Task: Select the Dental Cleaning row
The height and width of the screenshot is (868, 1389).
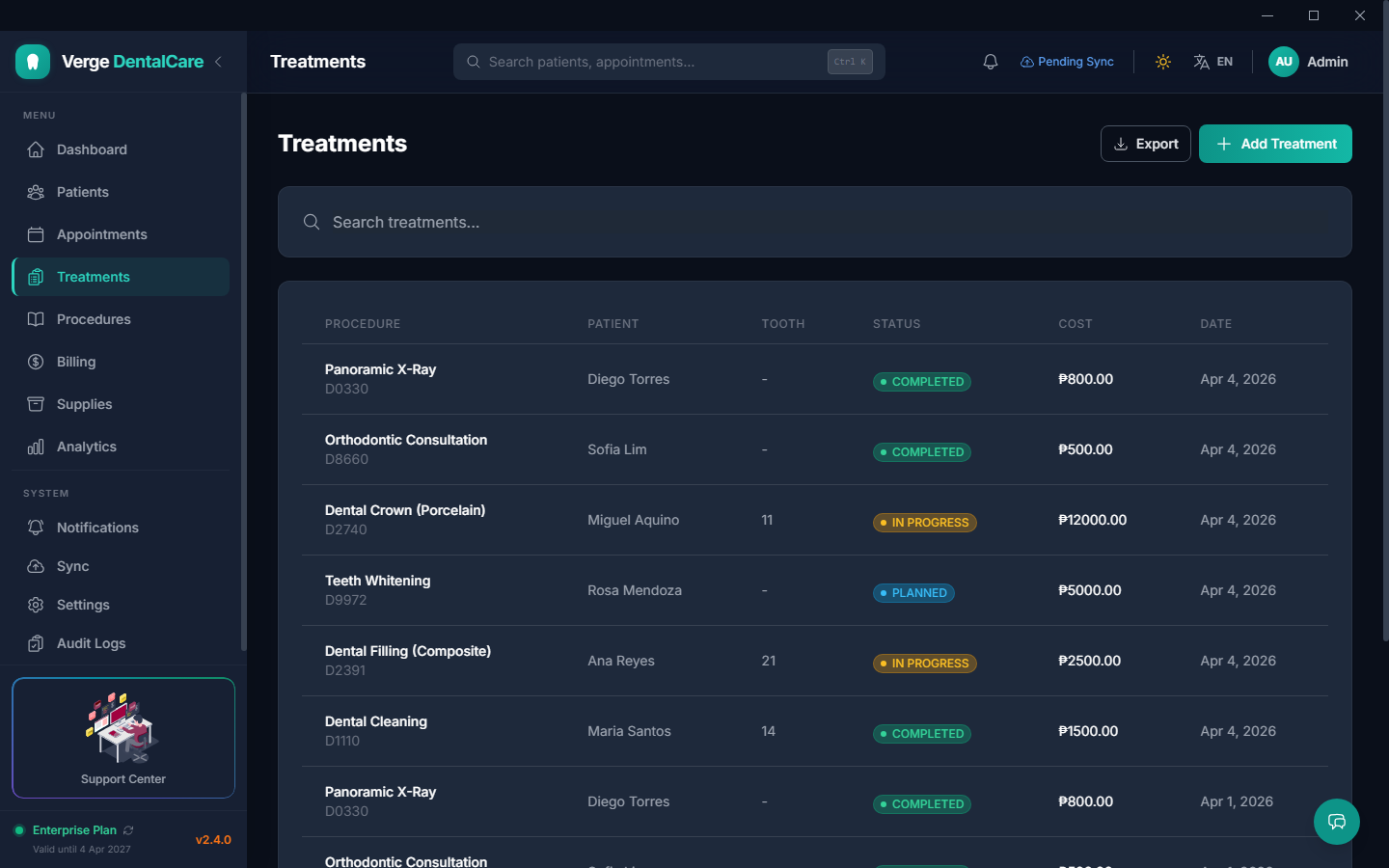Action: (x=815, y=731)
